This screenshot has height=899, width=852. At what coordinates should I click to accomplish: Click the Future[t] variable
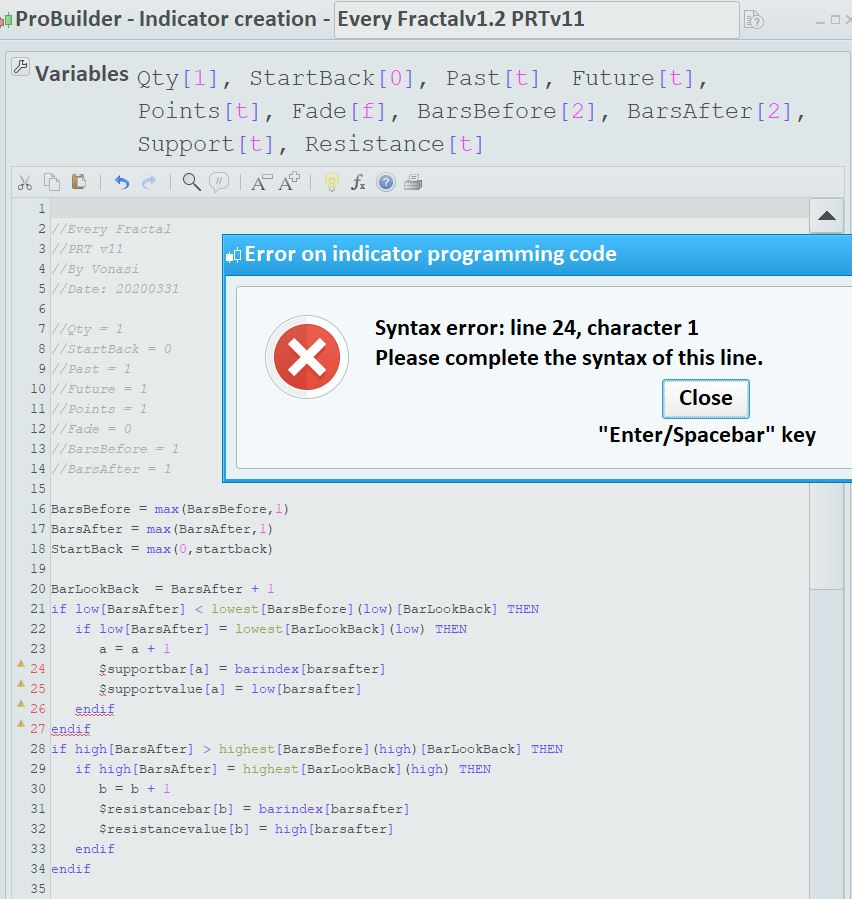633,78
